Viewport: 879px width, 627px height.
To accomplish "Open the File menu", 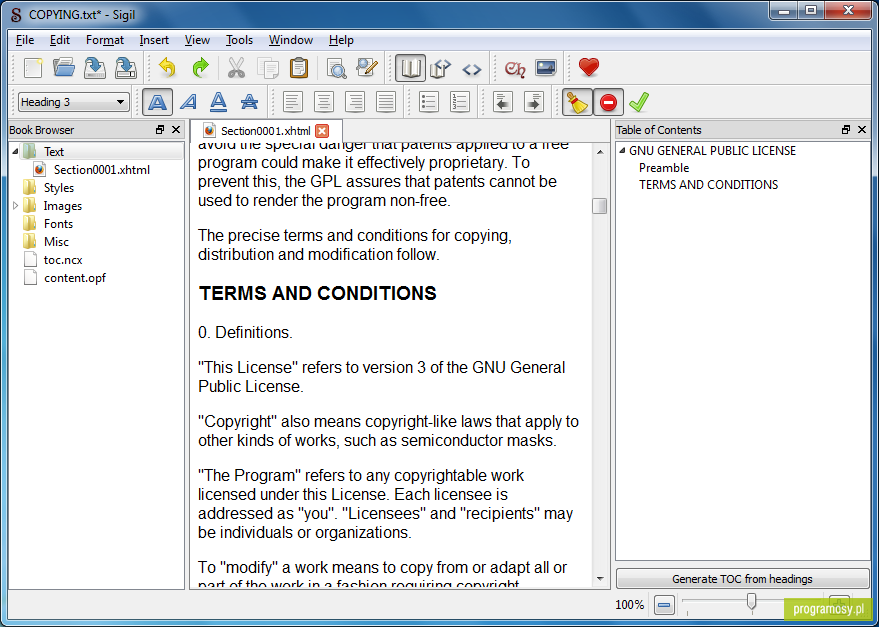I will 25,40.
